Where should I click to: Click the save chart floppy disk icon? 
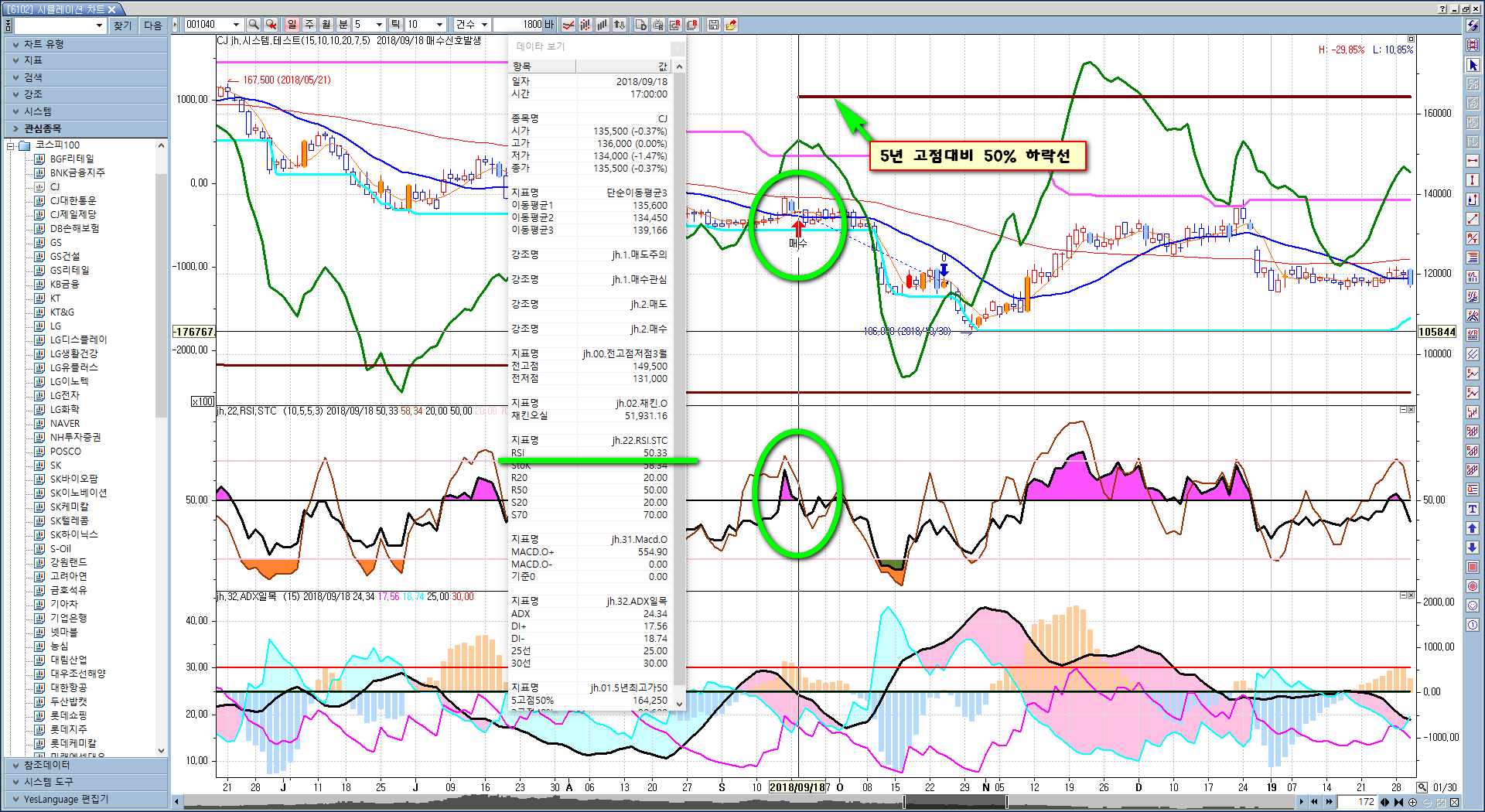click(713, 25)
